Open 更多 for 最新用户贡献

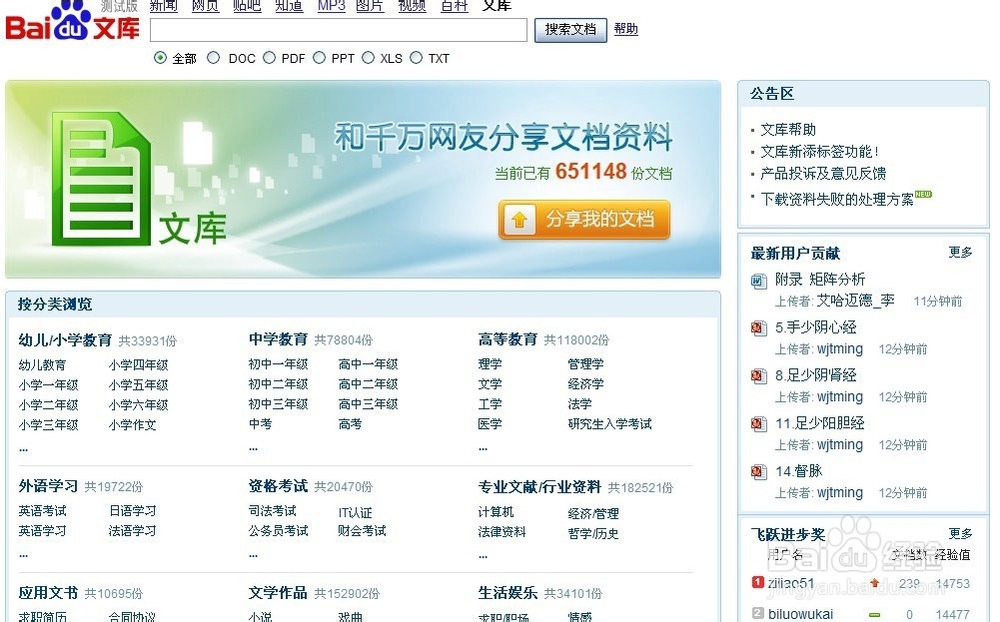coord(960,253)
